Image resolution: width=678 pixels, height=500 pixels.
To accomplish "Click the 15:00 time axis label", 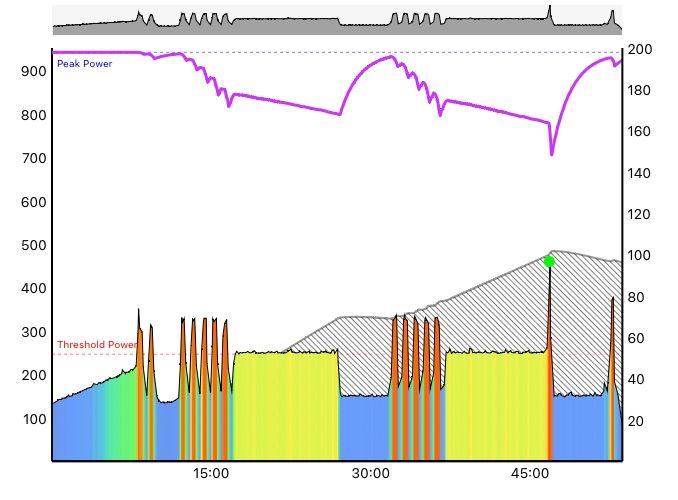I will 211,473.
